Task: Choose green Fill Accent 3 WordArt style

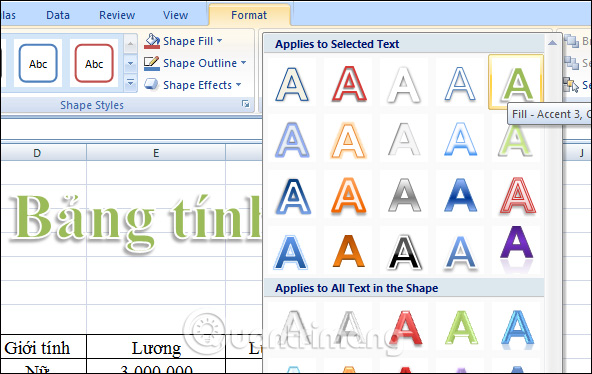Action: [516, 81]
